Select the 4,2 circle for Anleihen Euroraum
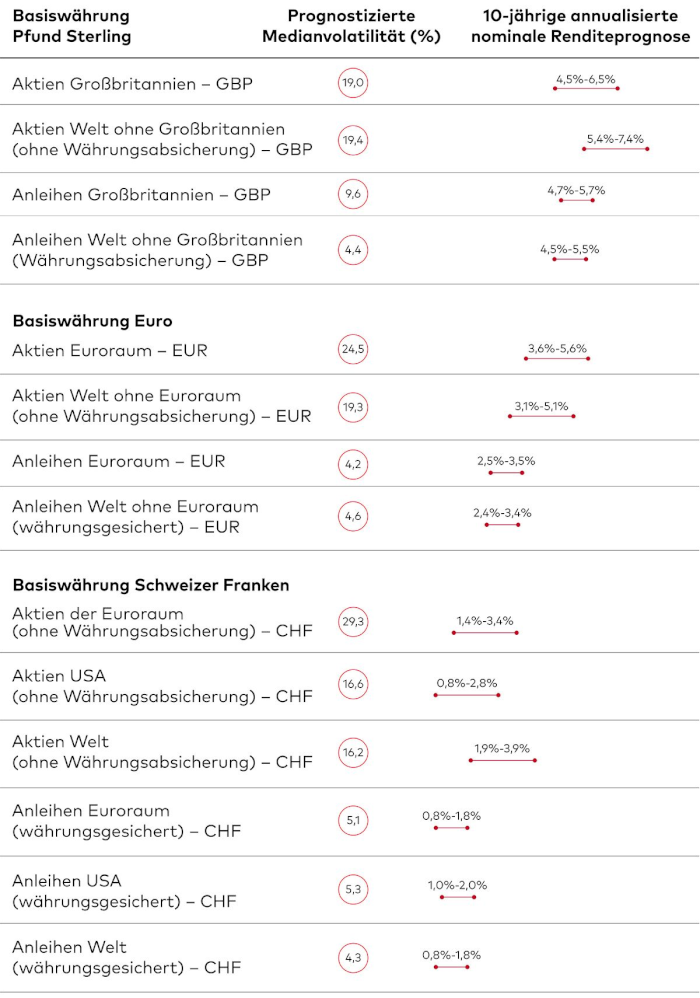700x998 pixels. click(x=353, y=462)
